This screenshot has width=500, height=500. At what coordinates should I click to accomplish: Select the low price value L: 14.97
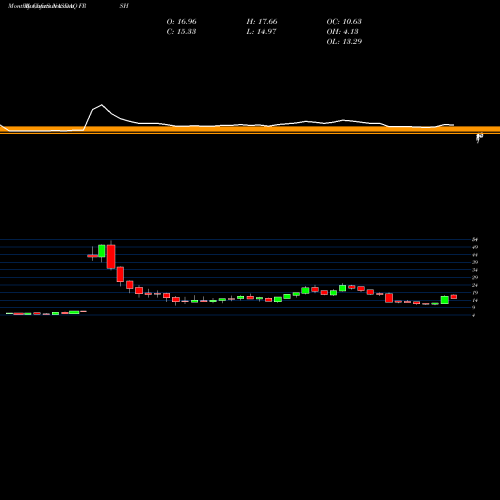pyautogui.click(x=261, y=32)
